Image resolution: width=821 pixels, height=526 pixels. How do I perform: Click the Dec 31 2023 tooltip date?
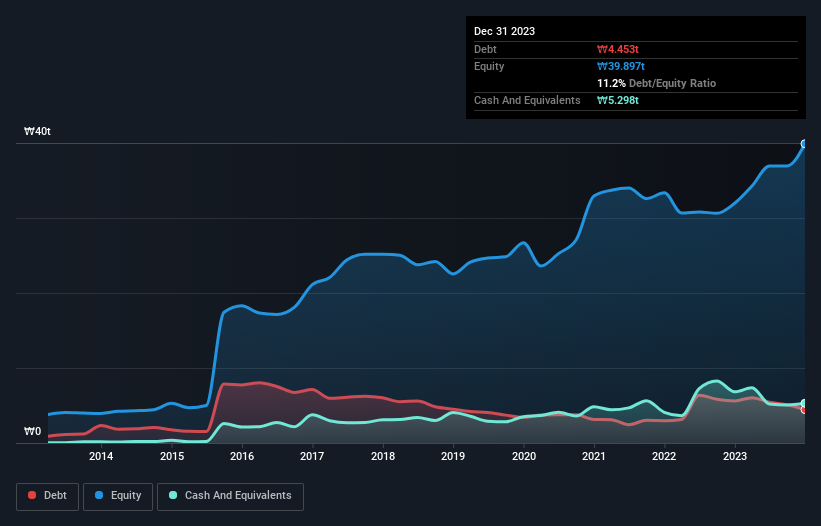[x=504, y=31]
